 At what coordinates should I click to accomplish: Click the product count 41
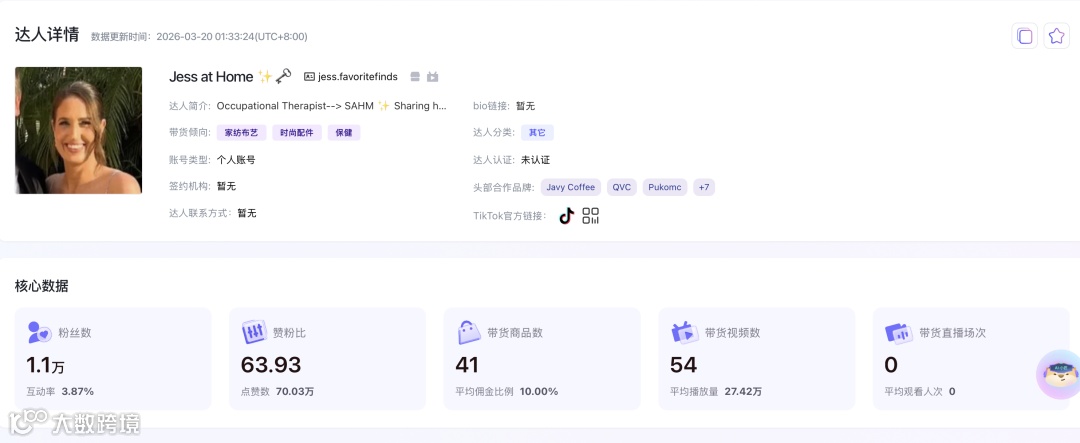[x=467, y=364]
